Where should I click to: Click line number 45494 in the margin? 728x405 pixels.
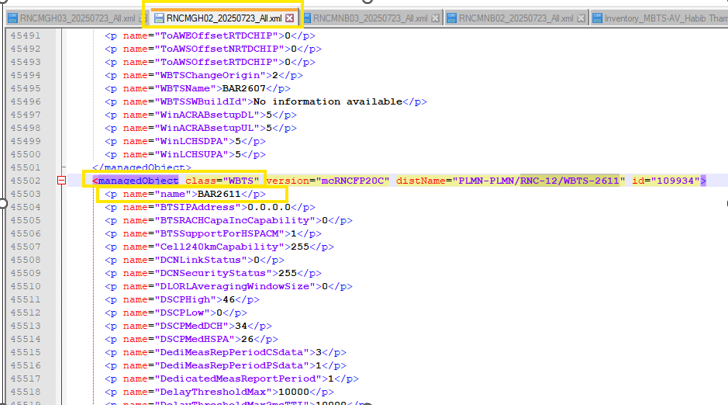coord(25,75)
